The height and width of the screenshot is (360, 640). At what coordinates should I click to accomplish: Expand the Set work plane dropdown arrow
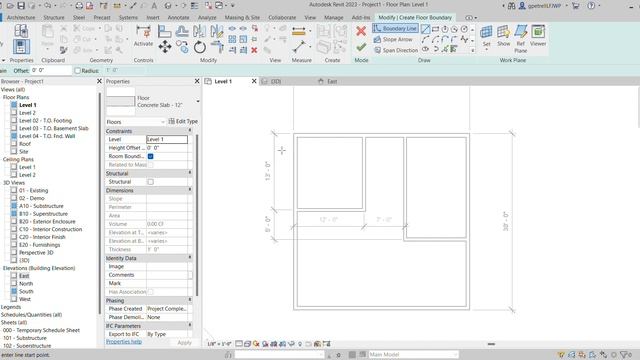[x=486, y=50]
